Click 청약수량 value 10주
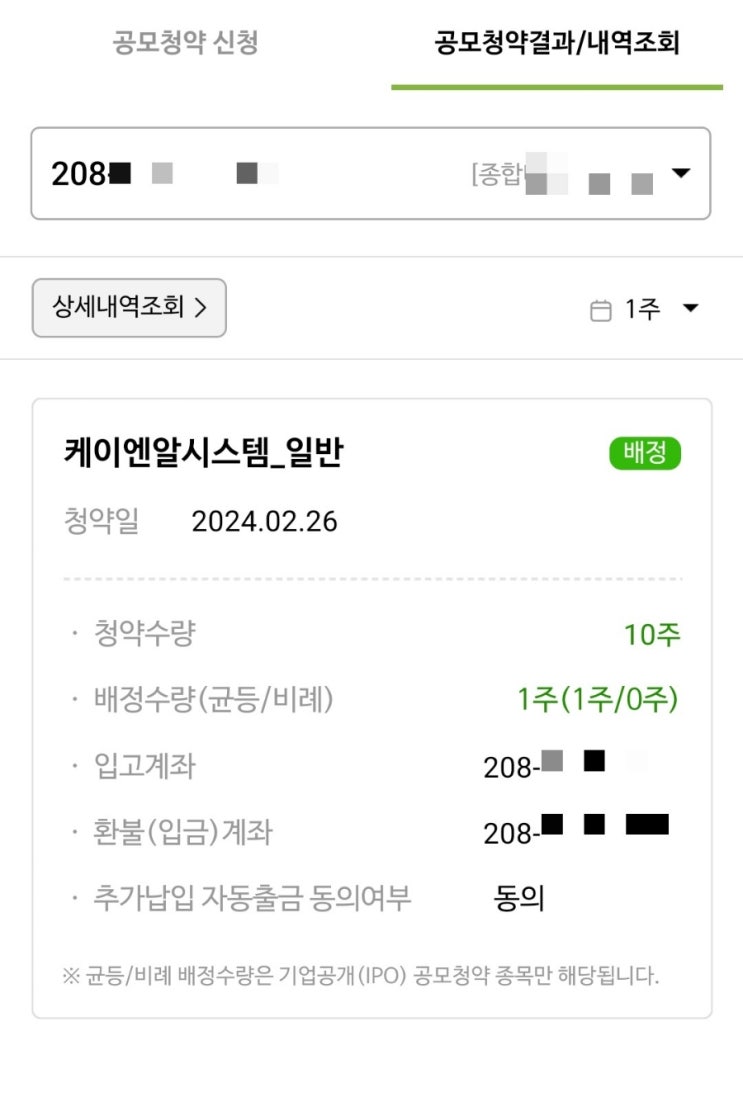743x1116 pixels. point(652,634)
